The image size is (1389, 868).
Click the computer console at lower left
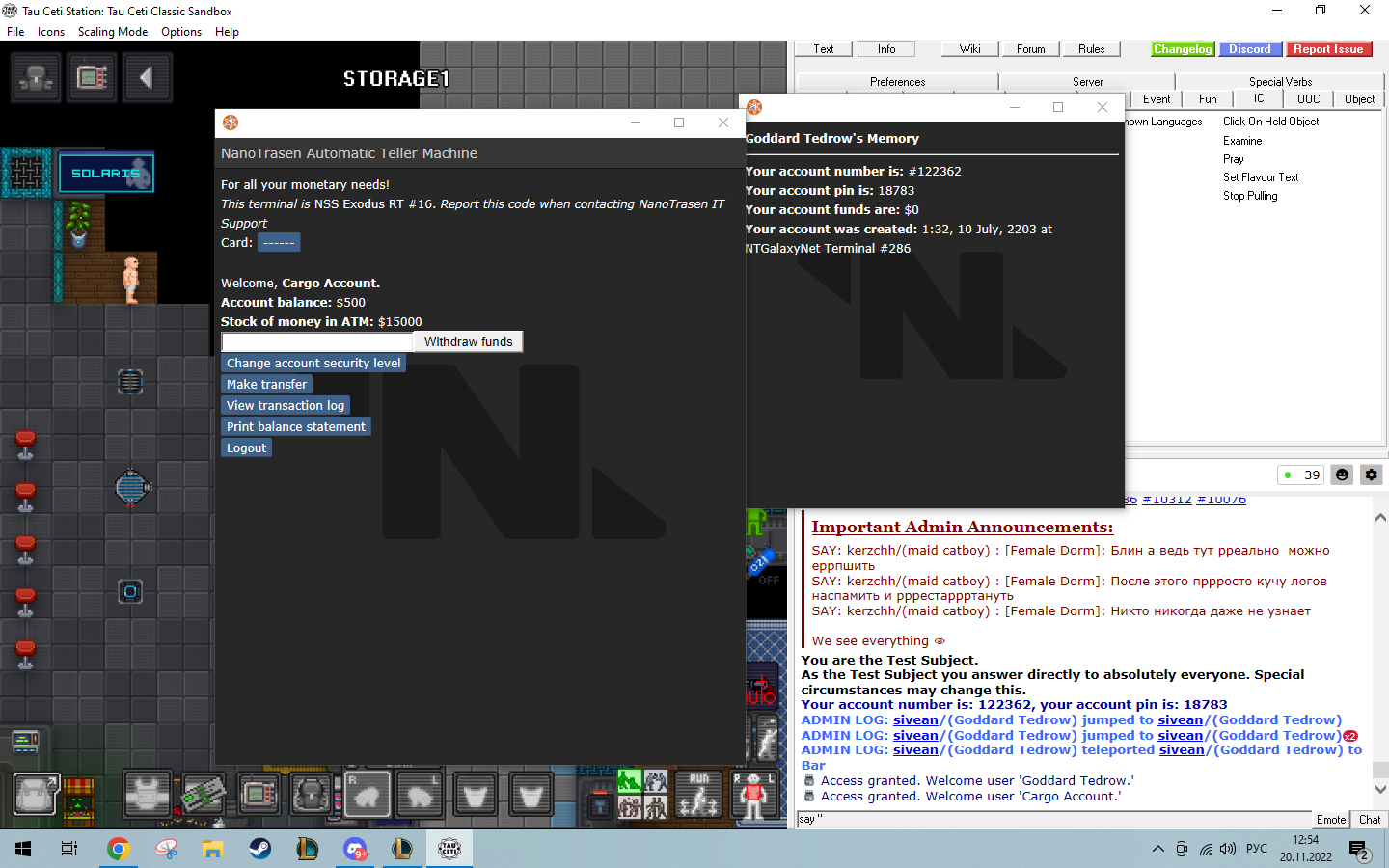(x=25, y=742)
